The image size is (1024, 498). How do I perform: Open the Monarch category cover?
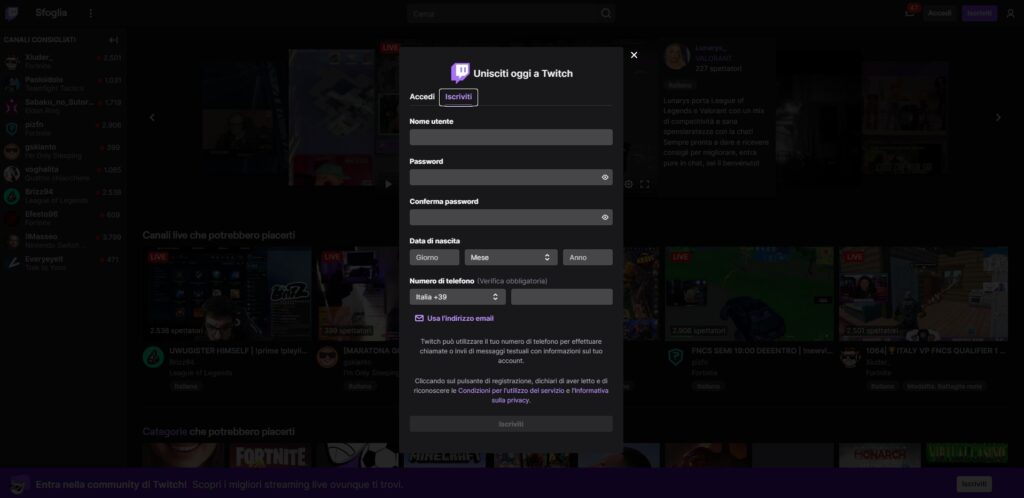coord(878,456)
